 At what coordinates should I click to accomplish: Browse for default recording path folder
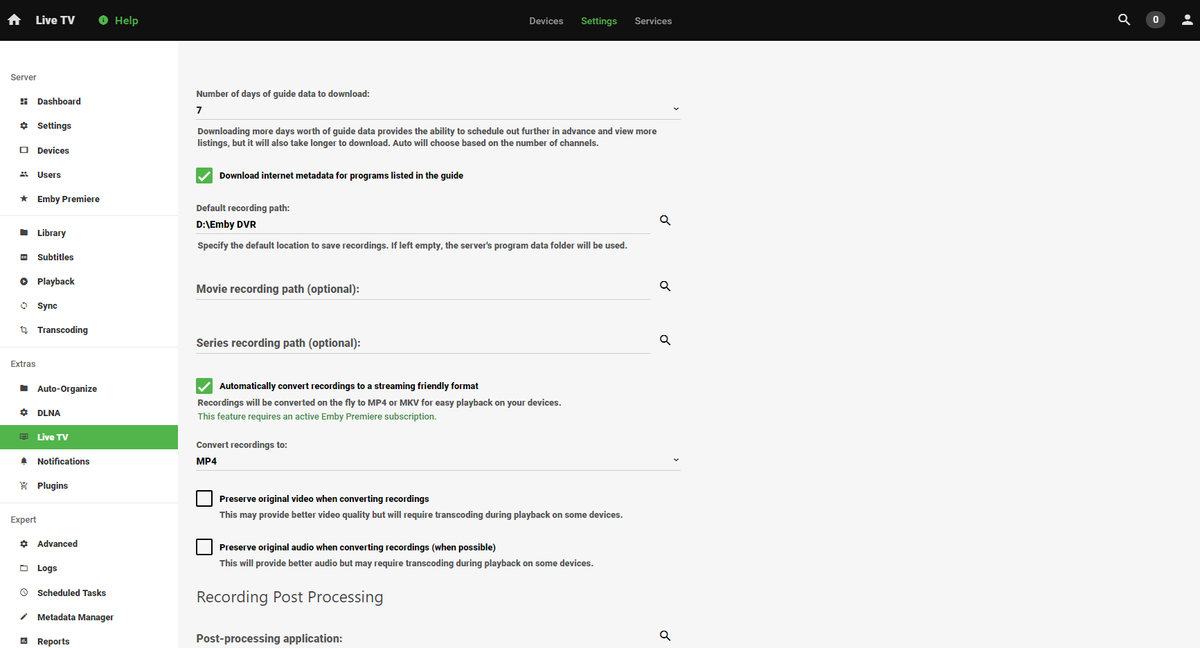coord(665,220)
